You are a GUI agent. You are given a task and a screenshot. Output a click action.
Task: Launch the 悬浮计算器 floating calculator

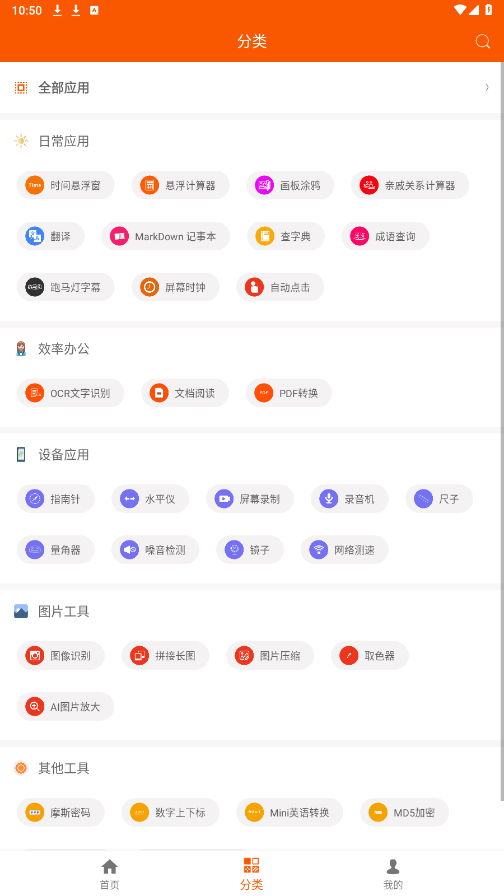point(181,185)
